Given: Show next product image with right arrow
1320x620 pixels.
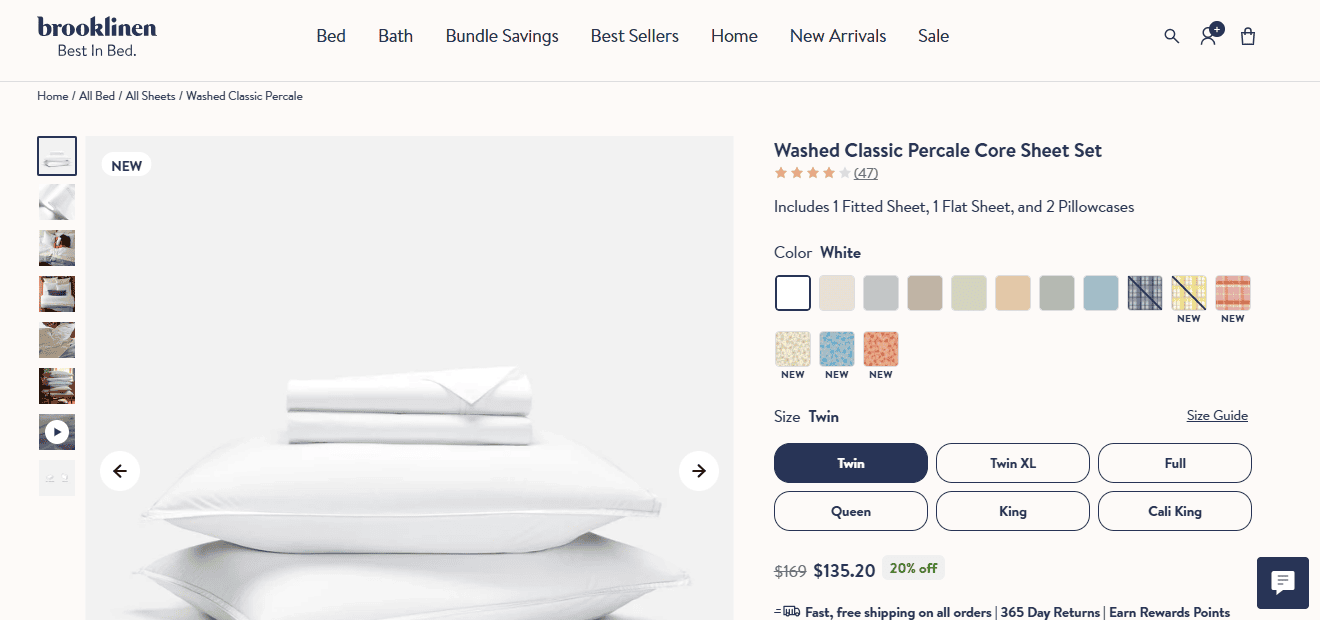Looking at the screenshot, I should 699,470.
